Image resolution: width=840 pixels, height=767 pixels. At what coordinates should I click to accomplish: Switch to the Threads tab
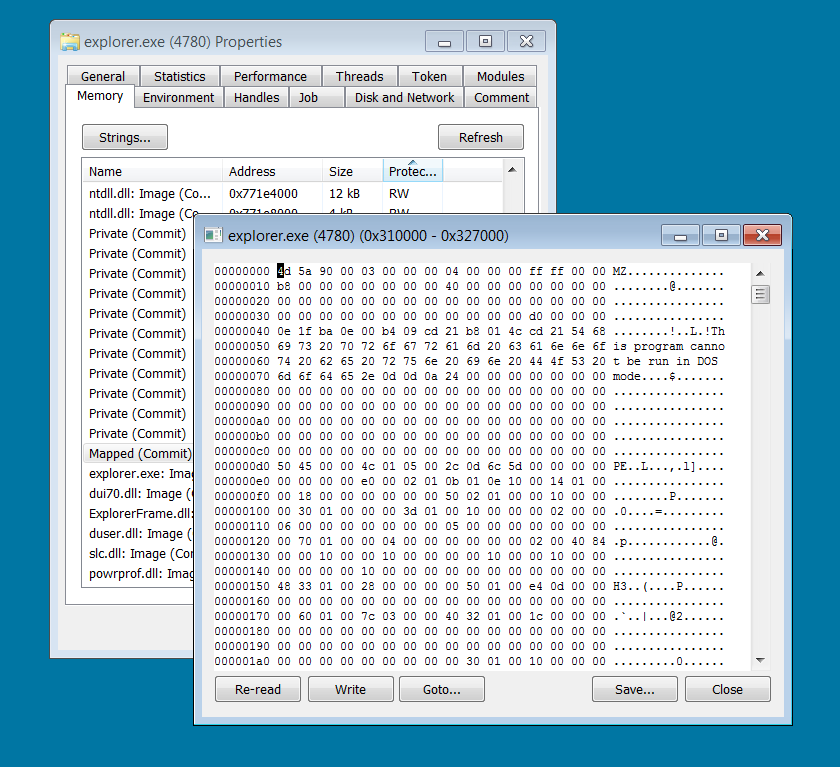click(359, 77)
